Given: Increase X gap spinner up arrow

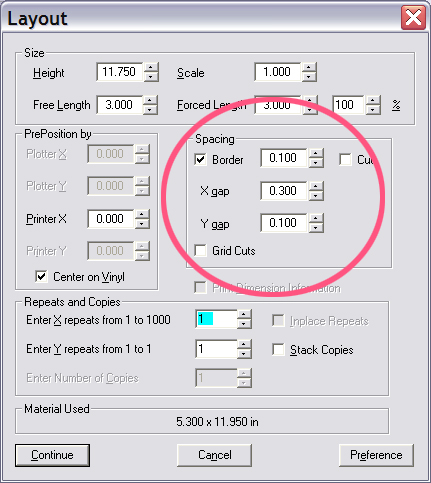Looking at the screenshot, I should pyautogui.click(x=316, y=187).
